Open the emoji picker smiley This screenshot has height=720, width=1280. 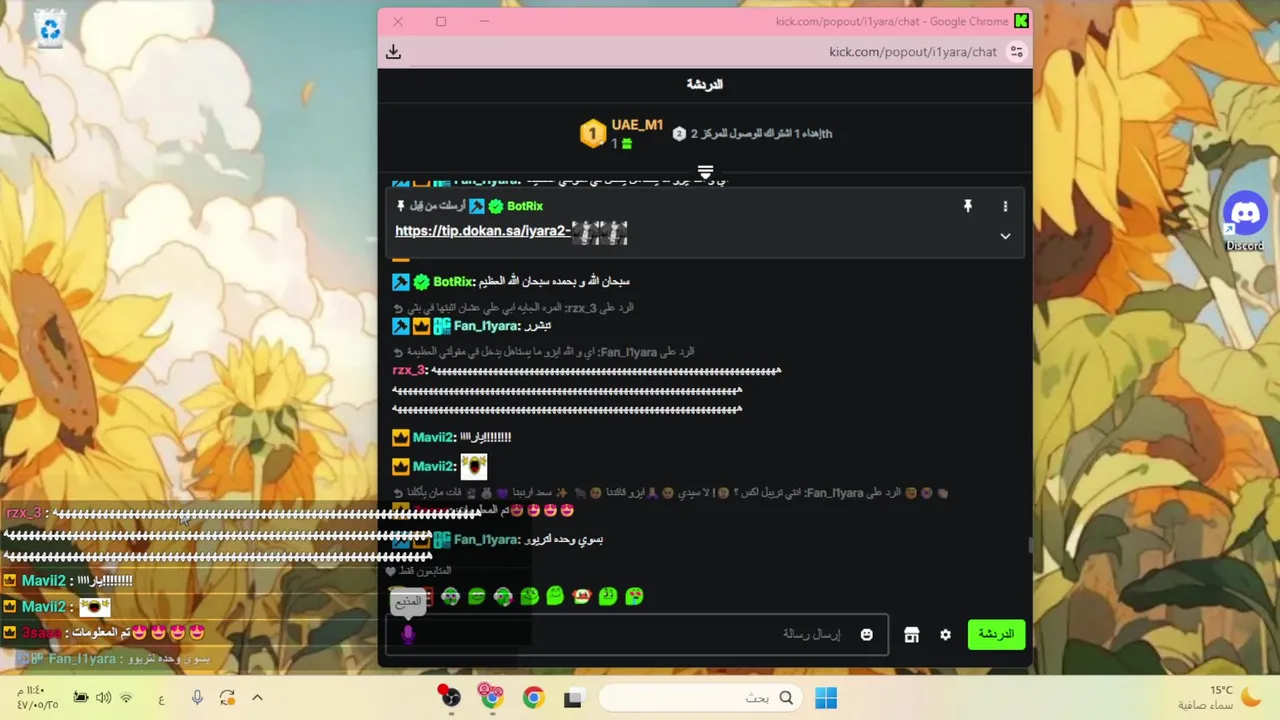click(867, 634)
